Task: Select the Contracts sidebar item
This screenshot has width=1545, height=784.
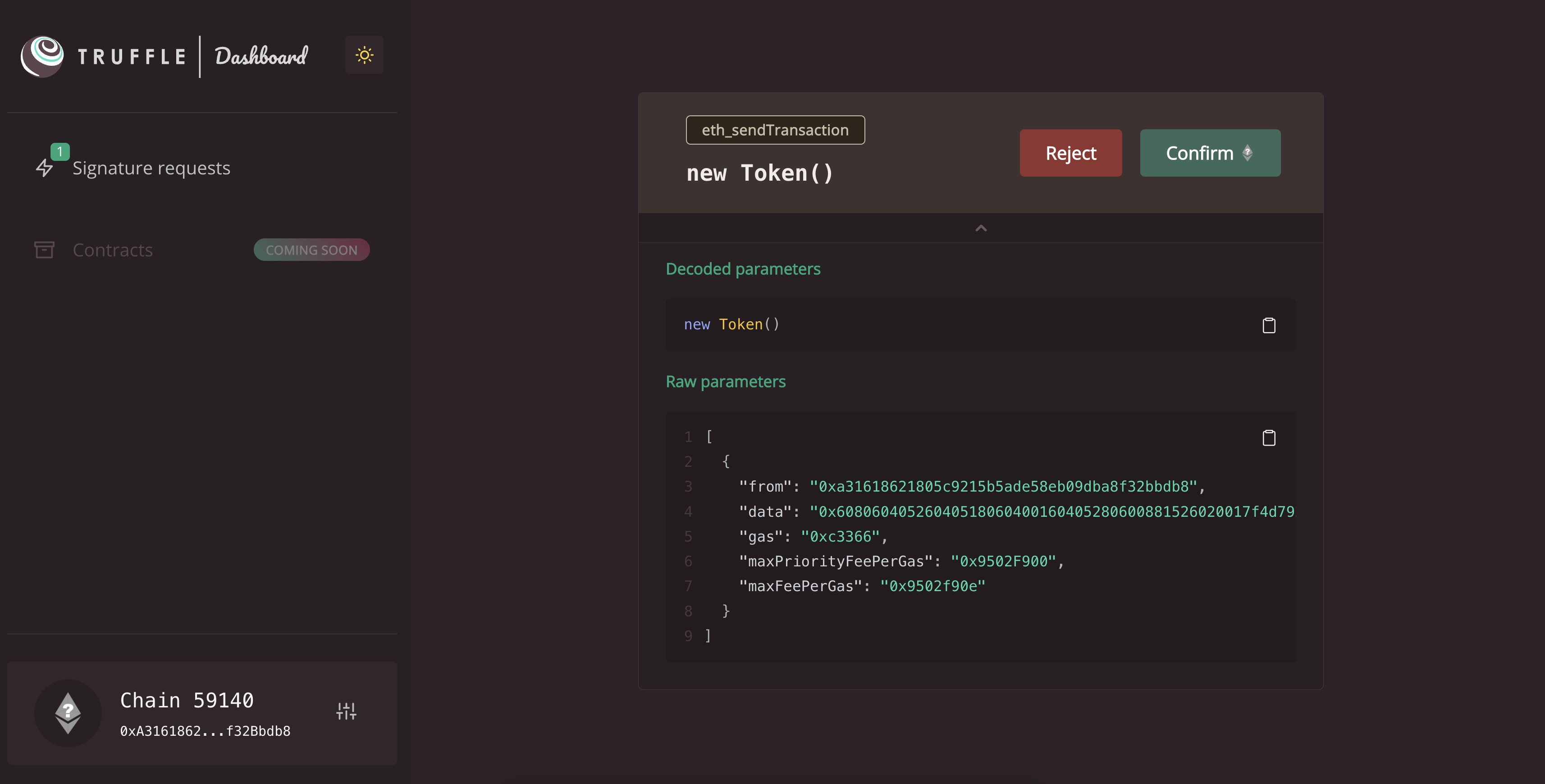Action: (x=113, y=250)
